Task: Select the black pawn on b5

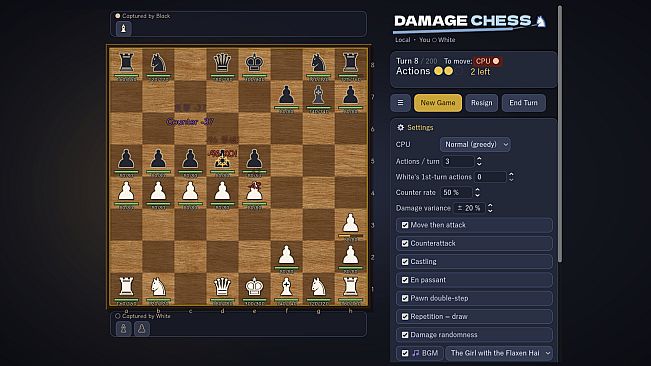Action: (158, 159)
